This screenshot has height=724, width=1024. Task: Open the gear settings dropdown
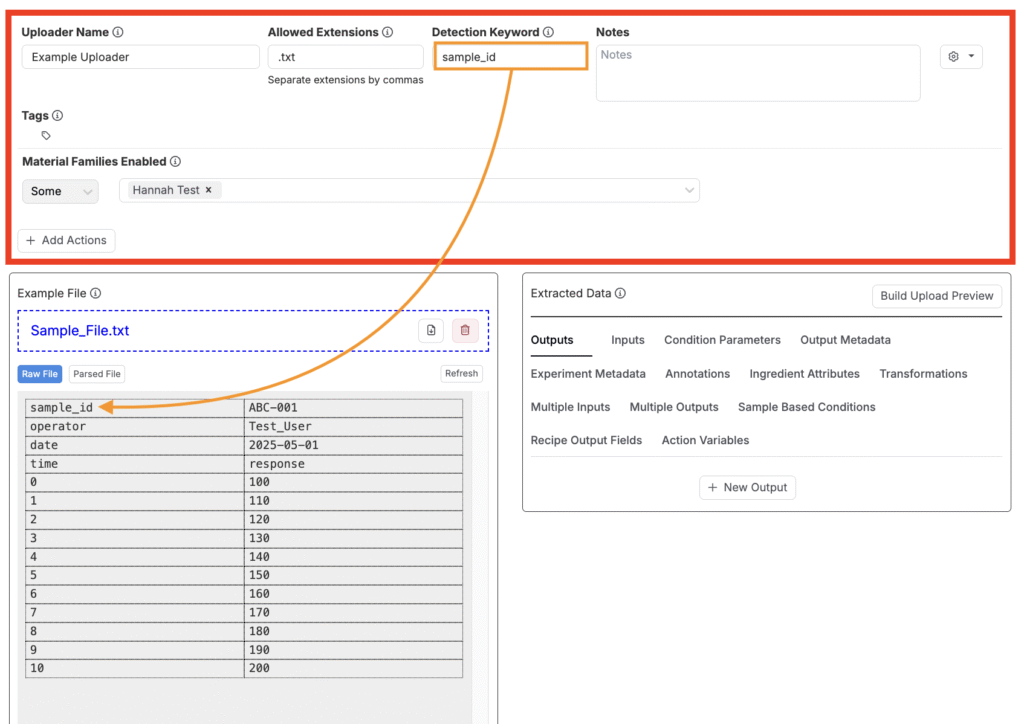click(x=960, y=57)
